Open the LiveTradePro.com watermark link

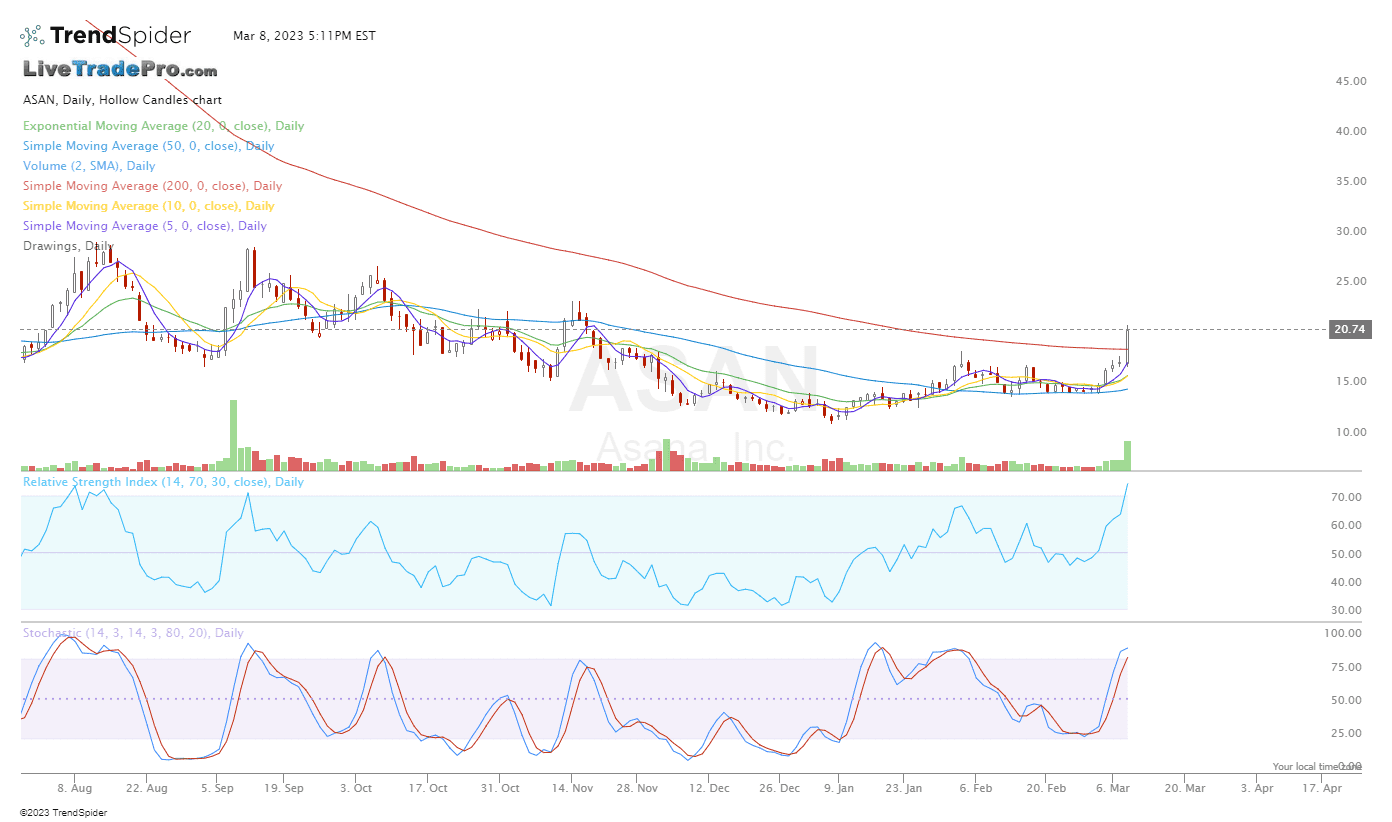120,70
